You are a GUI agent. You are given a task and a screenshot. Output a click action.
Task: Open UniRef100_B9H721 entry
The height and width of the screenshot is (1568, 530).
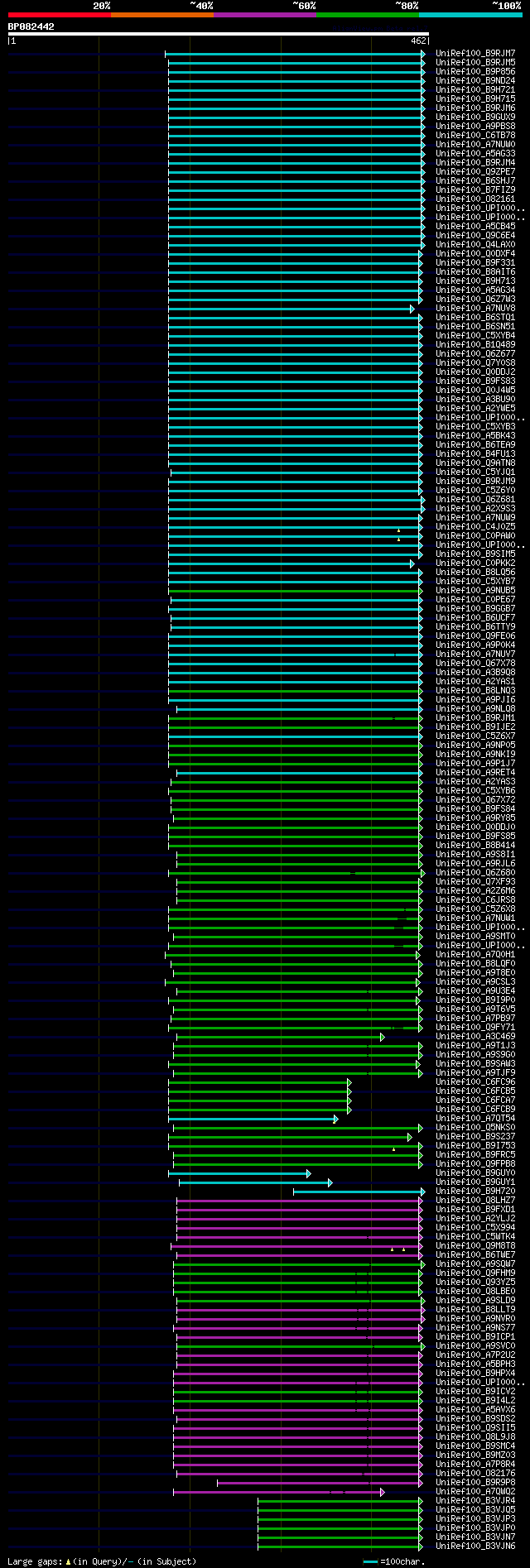pyautogui.click(x=475, y=90)
